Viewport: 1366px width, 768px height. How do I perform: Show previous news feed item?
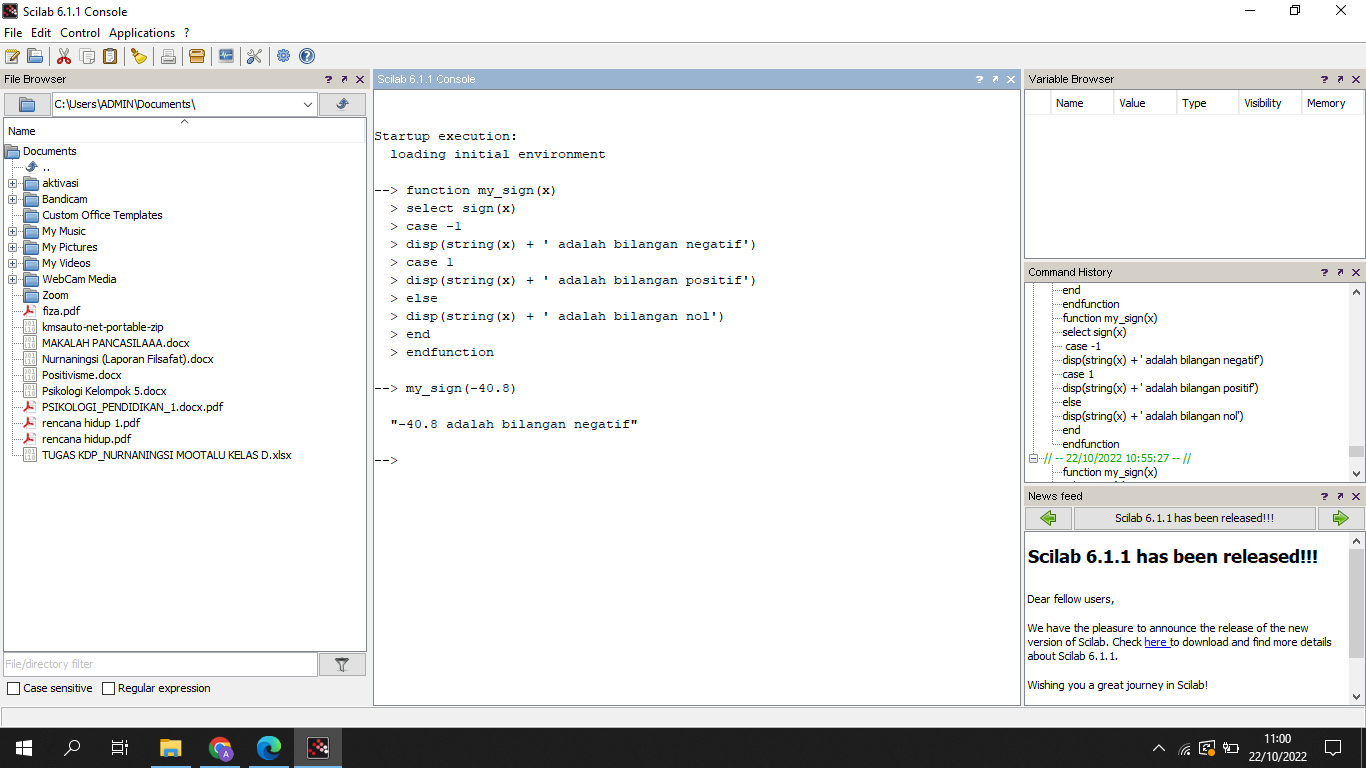point(1048,518)
